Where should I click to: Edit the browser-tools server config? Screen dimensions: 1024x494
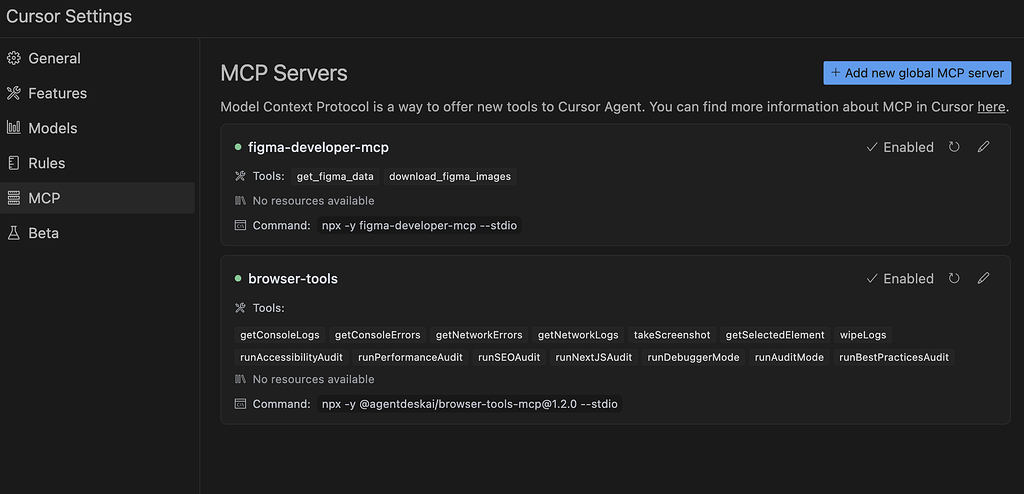coord(983,279)
